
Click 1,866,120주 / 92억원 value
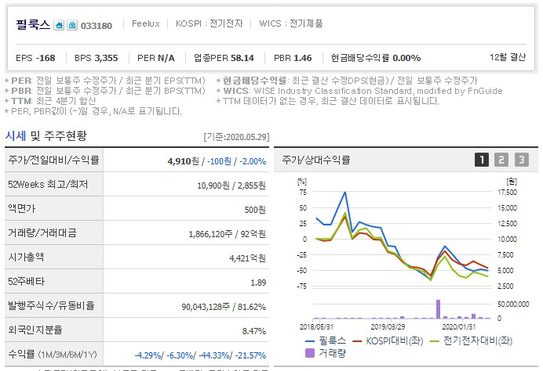point(227,234)
